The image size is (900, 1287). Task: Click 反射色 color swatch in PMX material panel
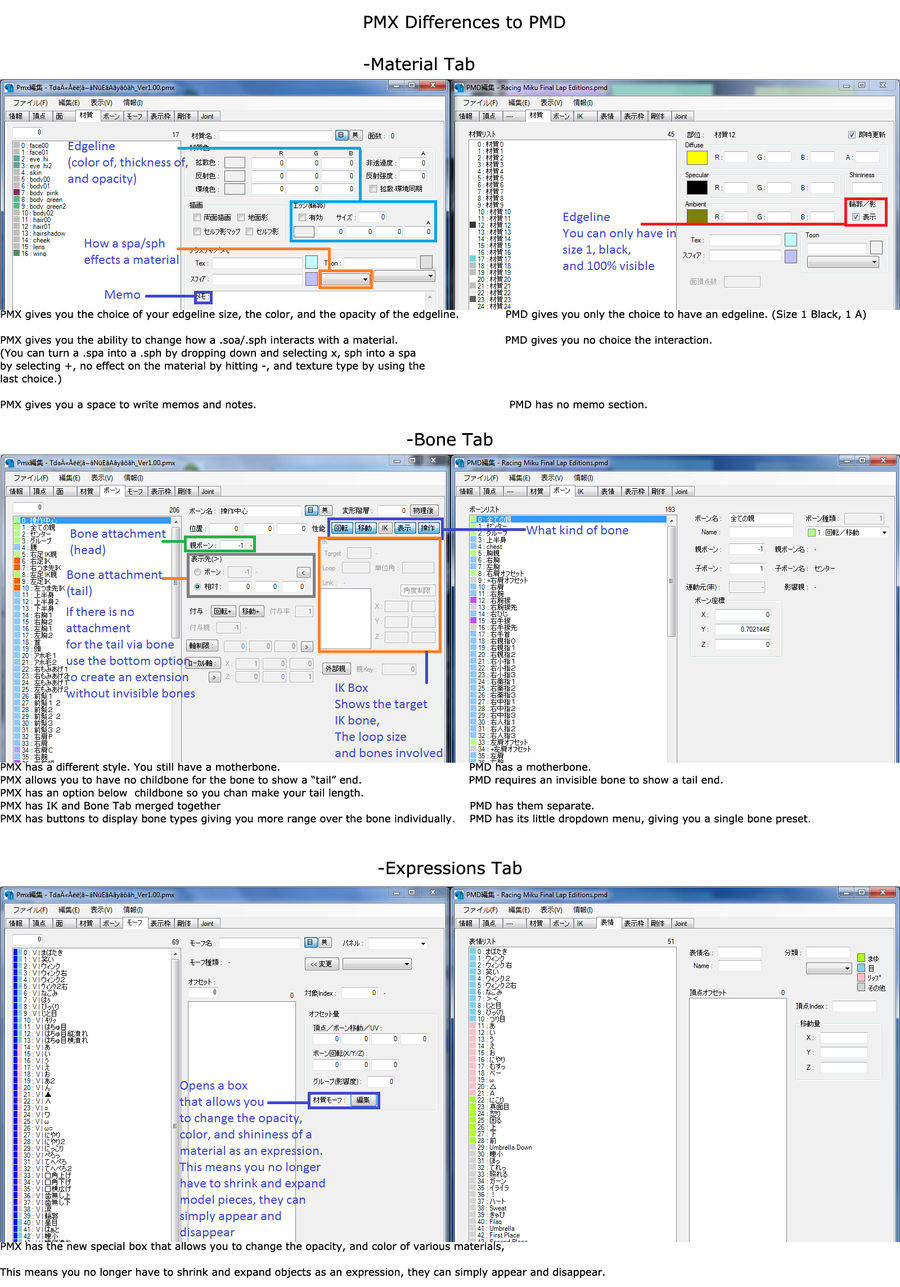click(x=235, y=175)
